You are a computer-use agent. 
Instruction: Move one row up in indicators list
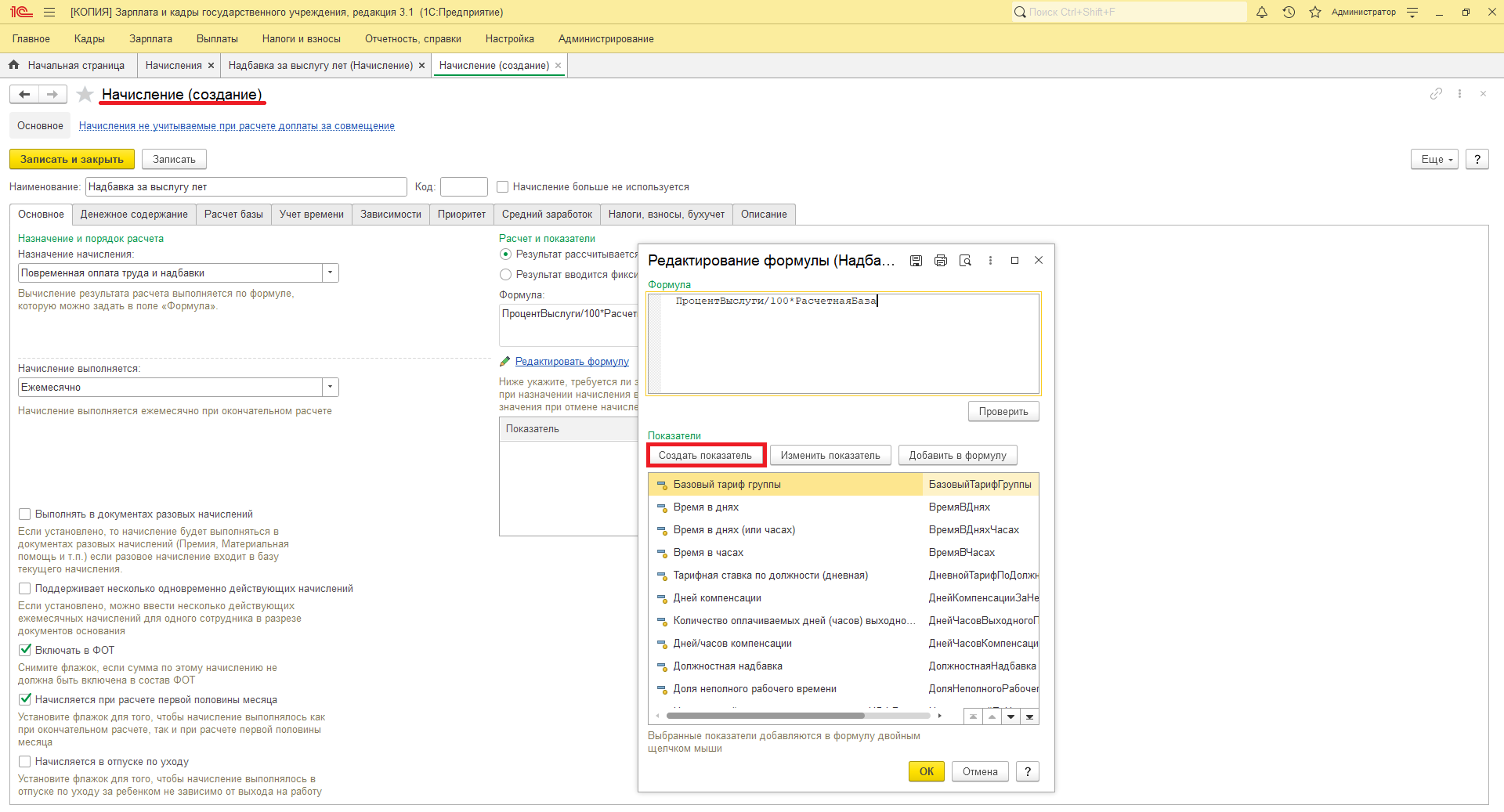click(x=992, y=716)
